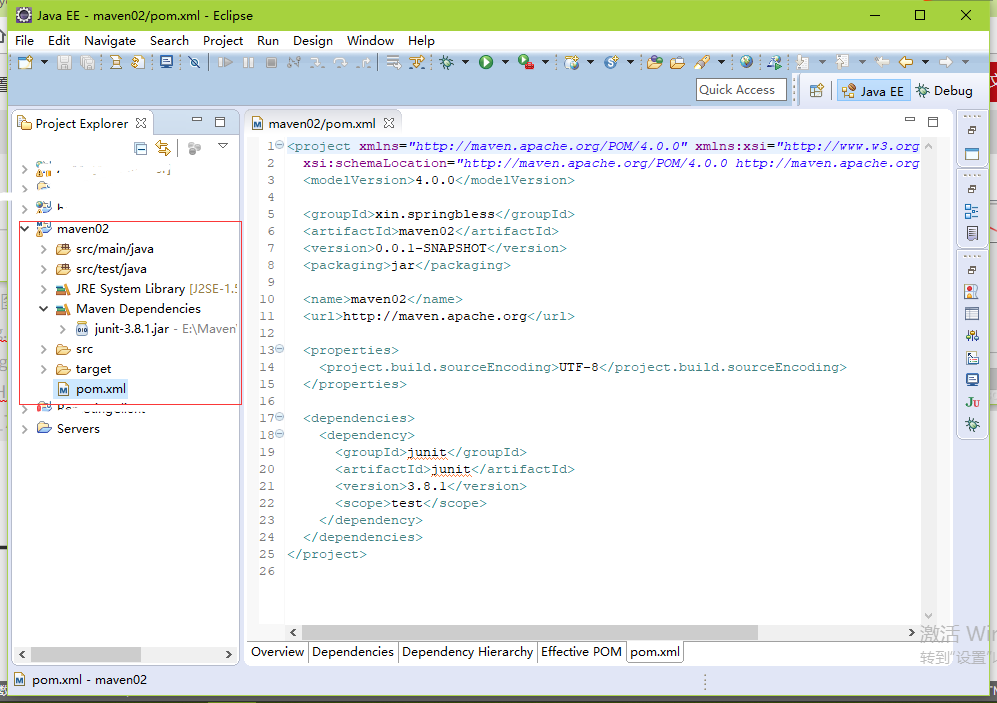This screenshot has width=997, height=703.
Task: Click the JUnit view icon in right sidebar
Action: pyautogui.click(x=972, y=402)
